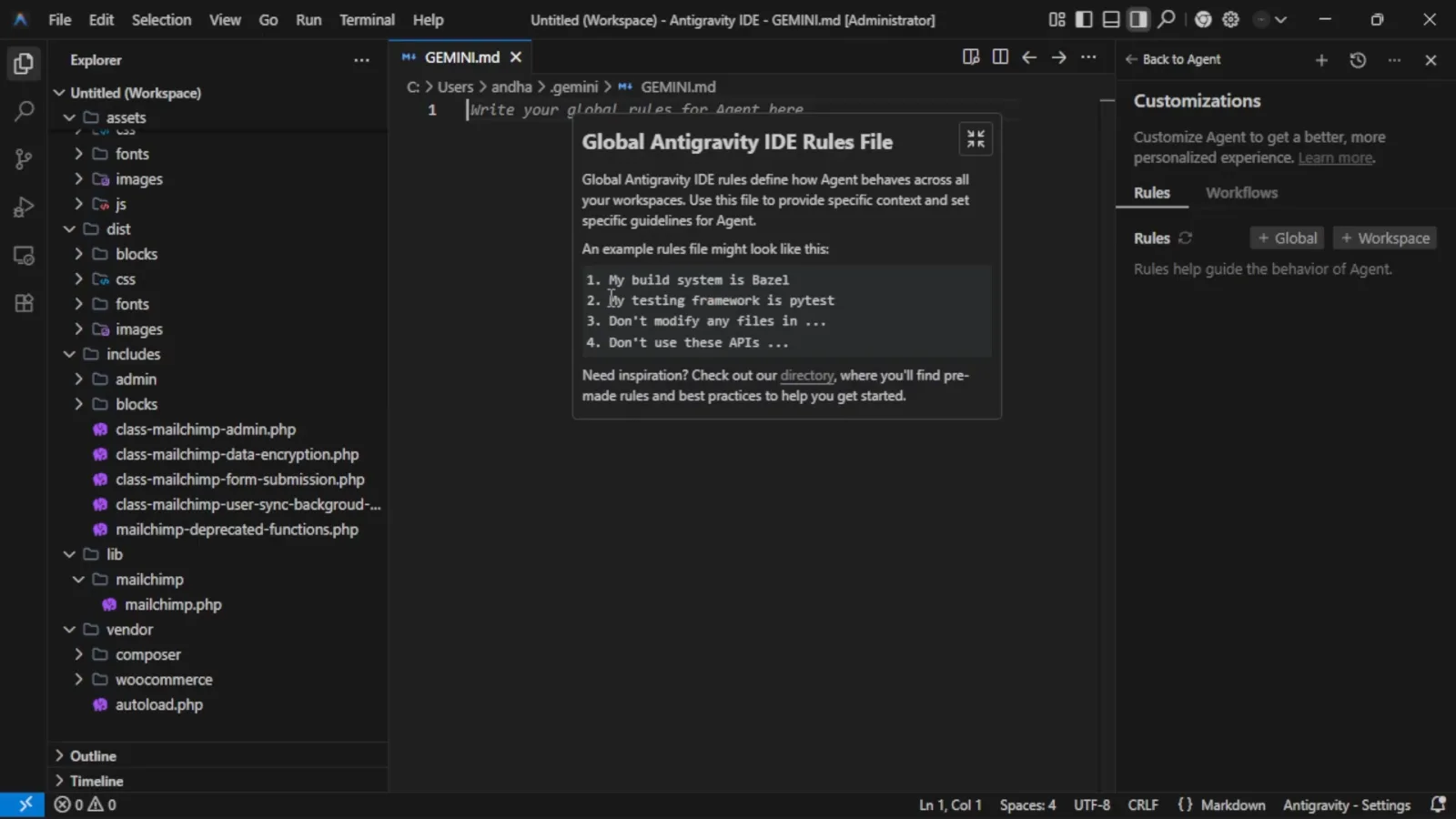Click the Explorer more actions ellipsis
The height and width of the screenshot is (819, 1456).
[361, 60]
